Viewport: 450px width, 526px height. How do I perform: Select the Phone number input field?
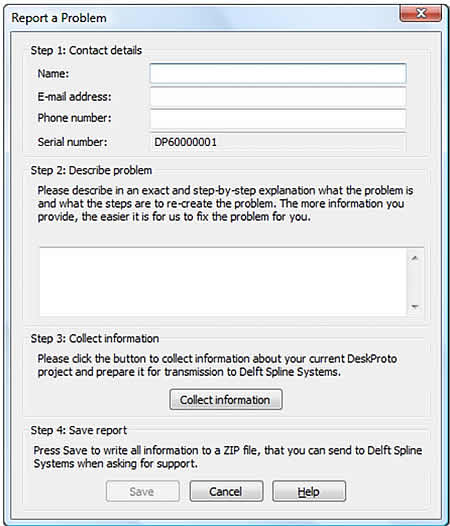pyautogui.click(x=278, y=119)
